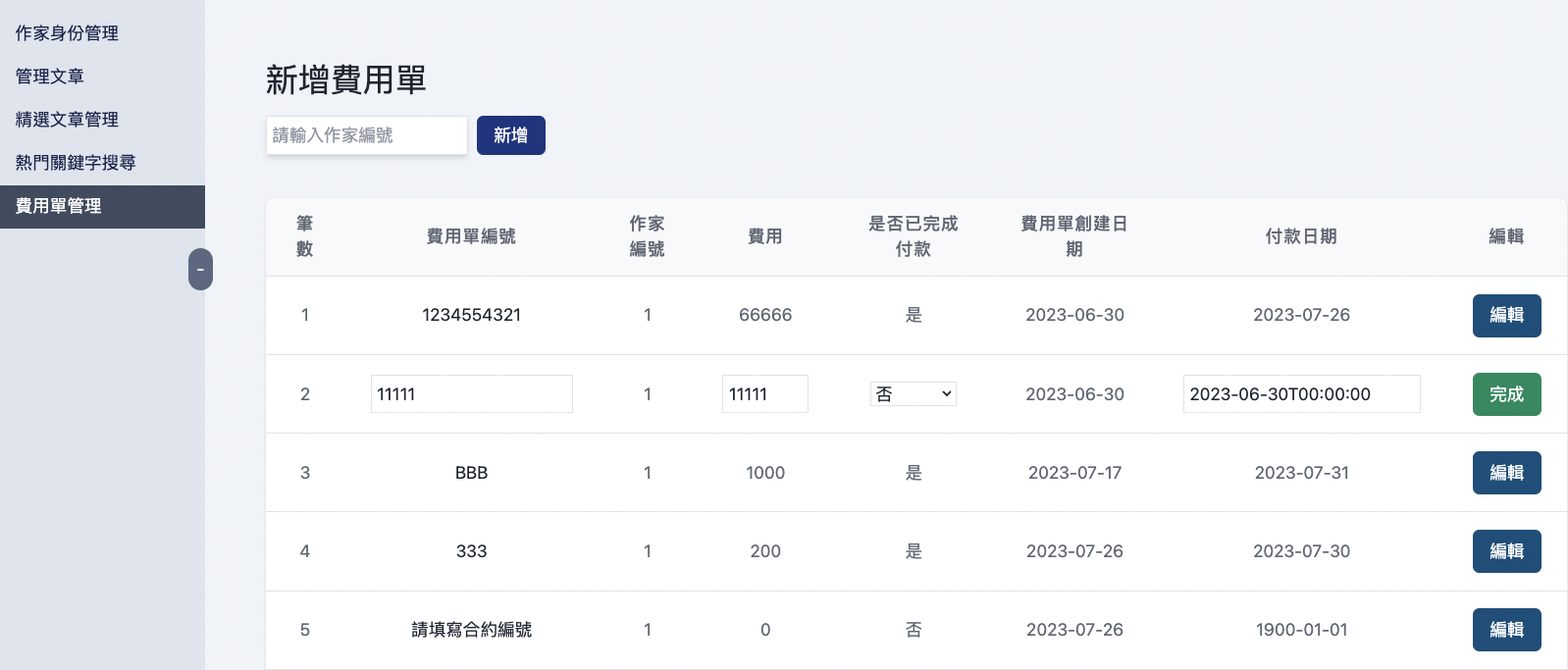
Task: Click the 費用單編號 column header
Action: tap(471, 236)
